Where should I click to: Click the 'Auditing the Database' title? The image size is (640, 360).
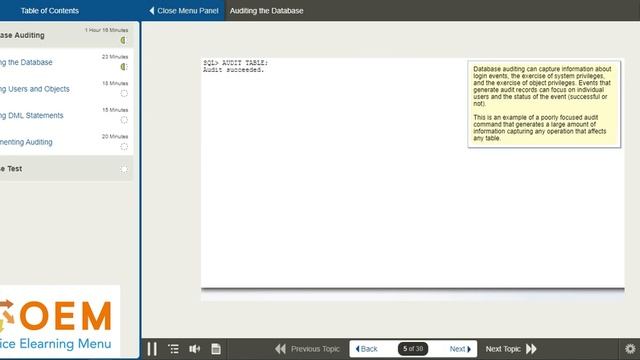(x=267, y=11)
